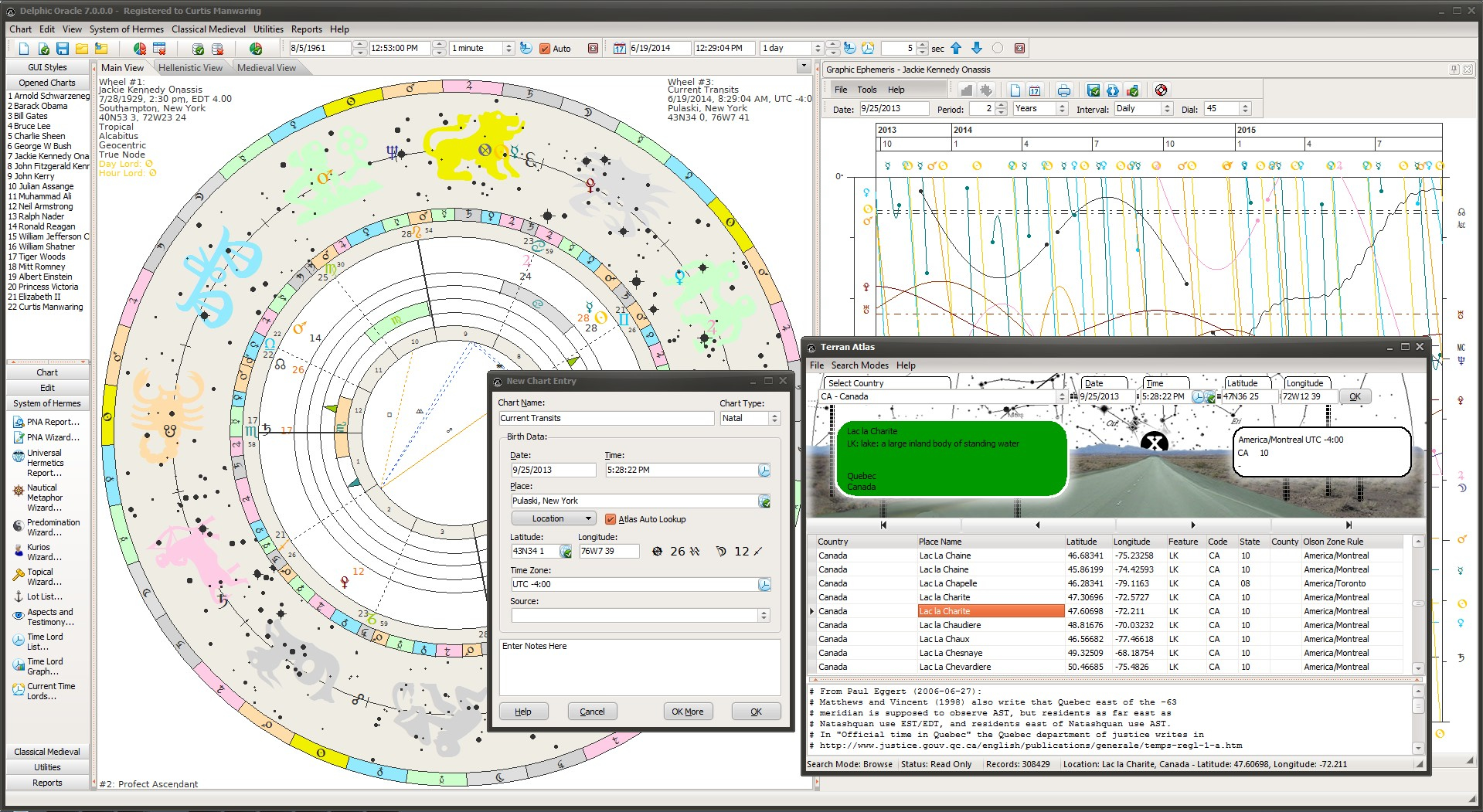Open the 1 minute interval dropdown
This screenshot has height=812, width=1483.
tap(509, 49)
